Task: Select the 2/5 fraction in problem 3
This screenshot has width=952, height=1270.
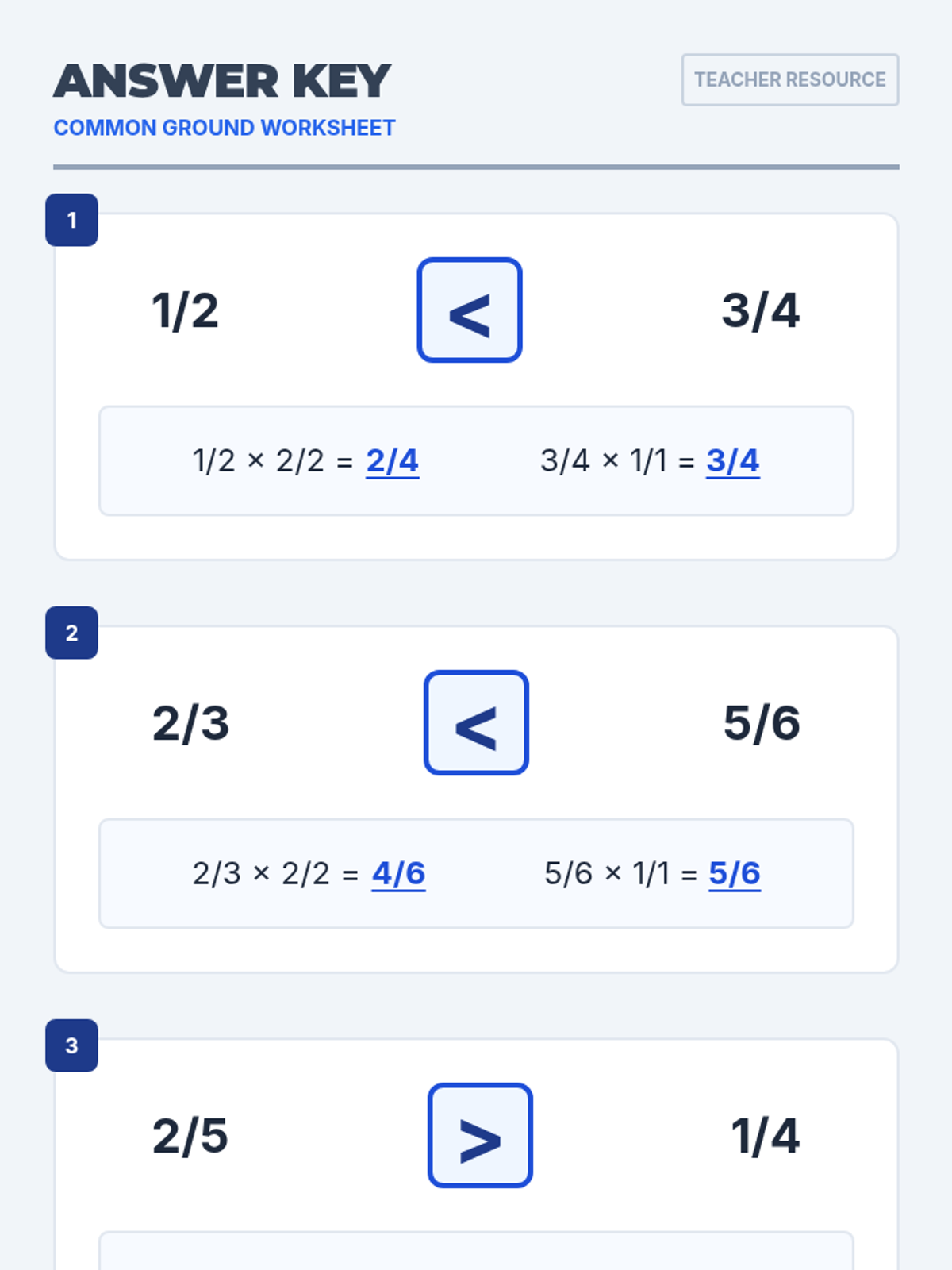Action: 190,1136
